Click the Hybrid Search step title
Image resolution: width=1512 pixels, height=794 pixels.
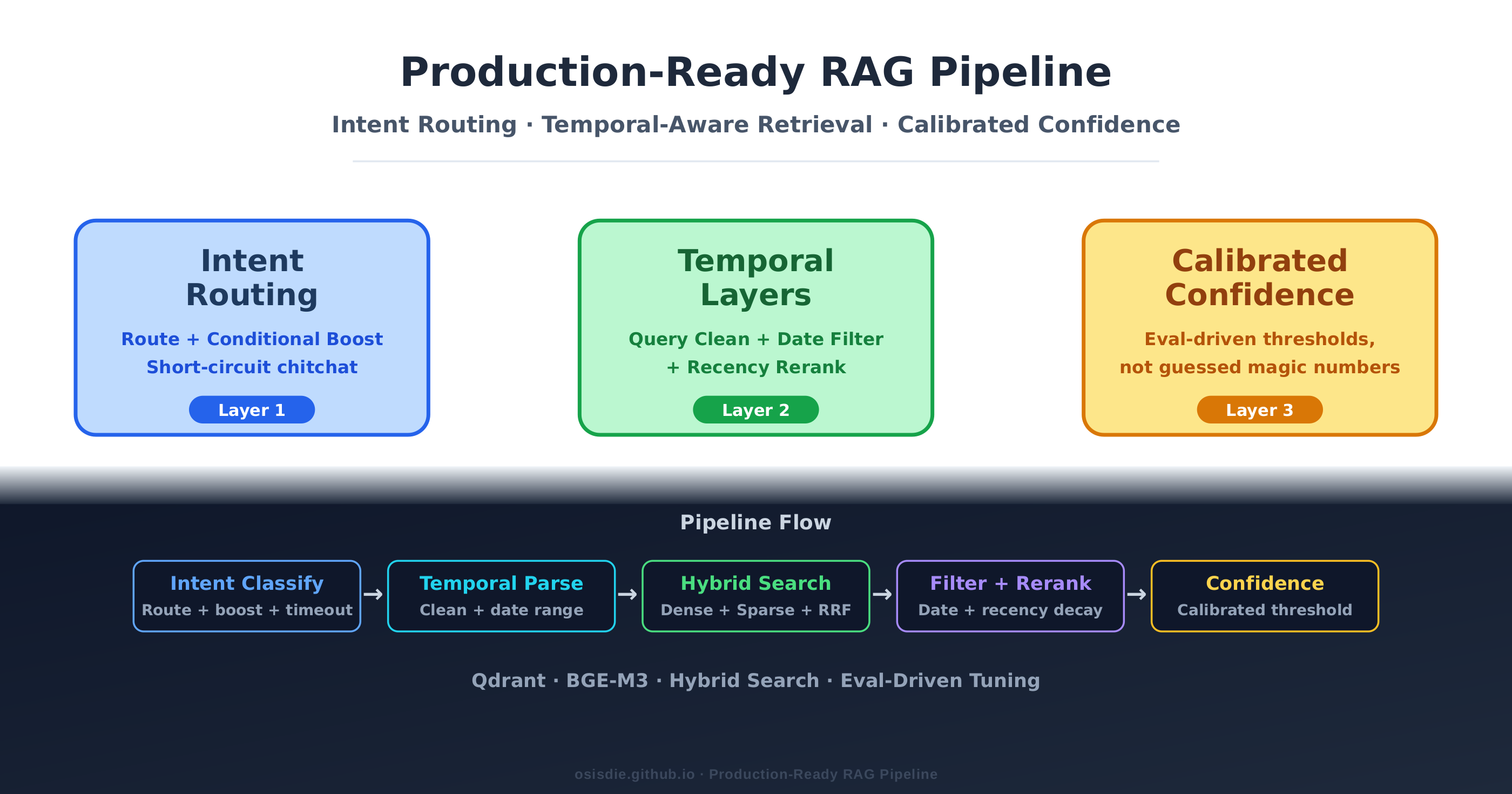point(756,583)
